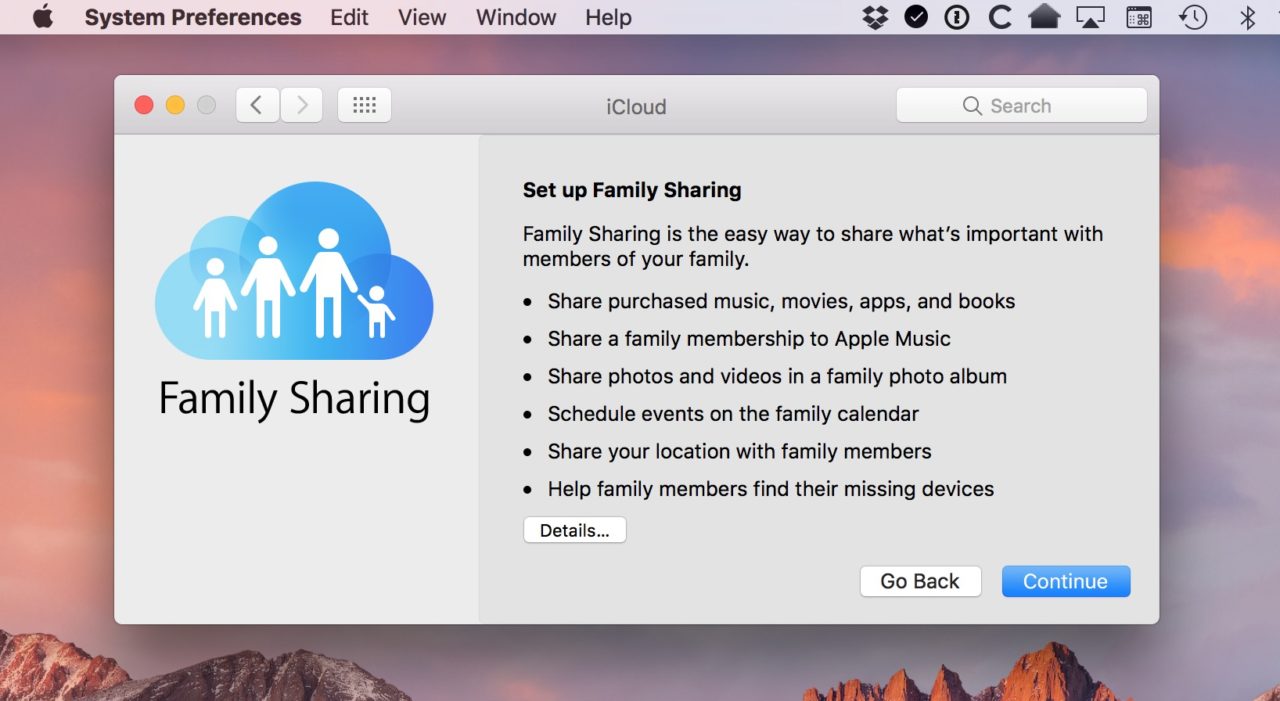Show all preferences grid button
Screen dimensions: 1280x701
[x=364, y=105]
